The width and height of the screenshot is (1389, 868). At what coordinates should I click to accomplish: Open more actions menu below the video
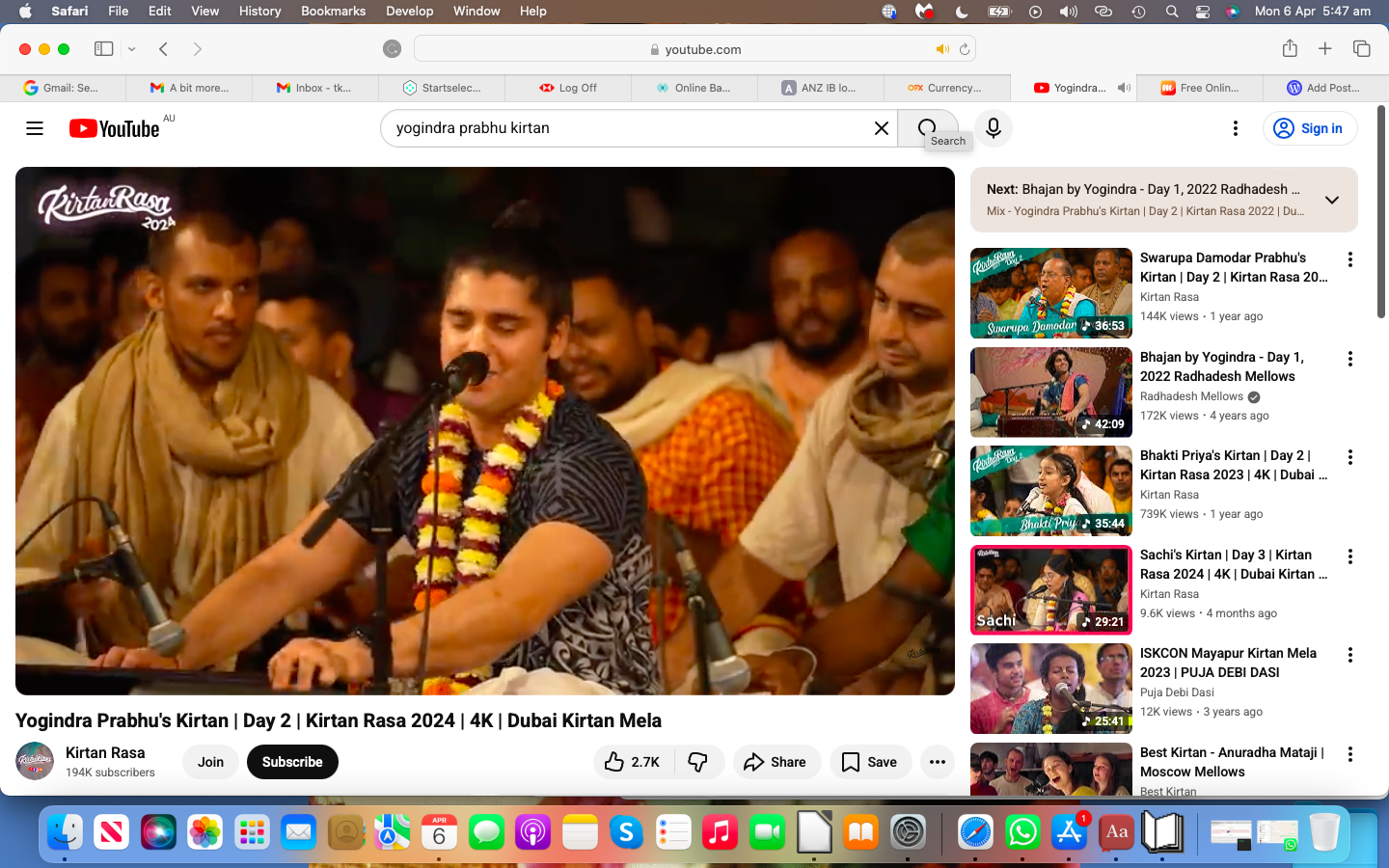point(937,762)
